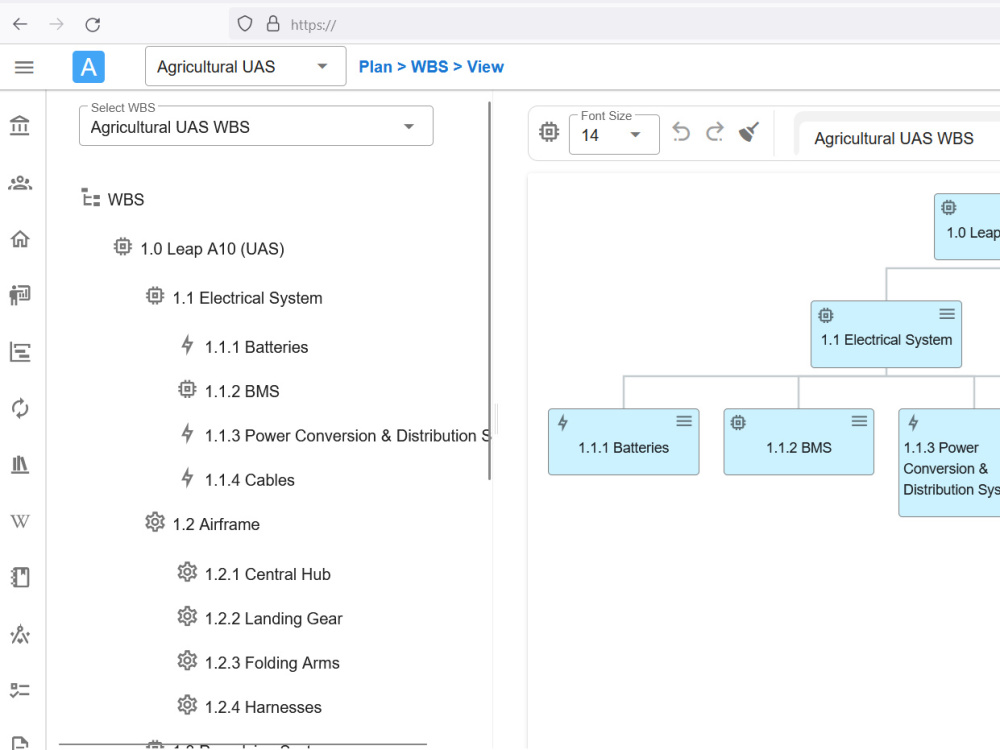Image resolution: width=1000 pixels, height=750 pixels.
Task: Open the people group sidebar icon
Action: pos(20,184)
